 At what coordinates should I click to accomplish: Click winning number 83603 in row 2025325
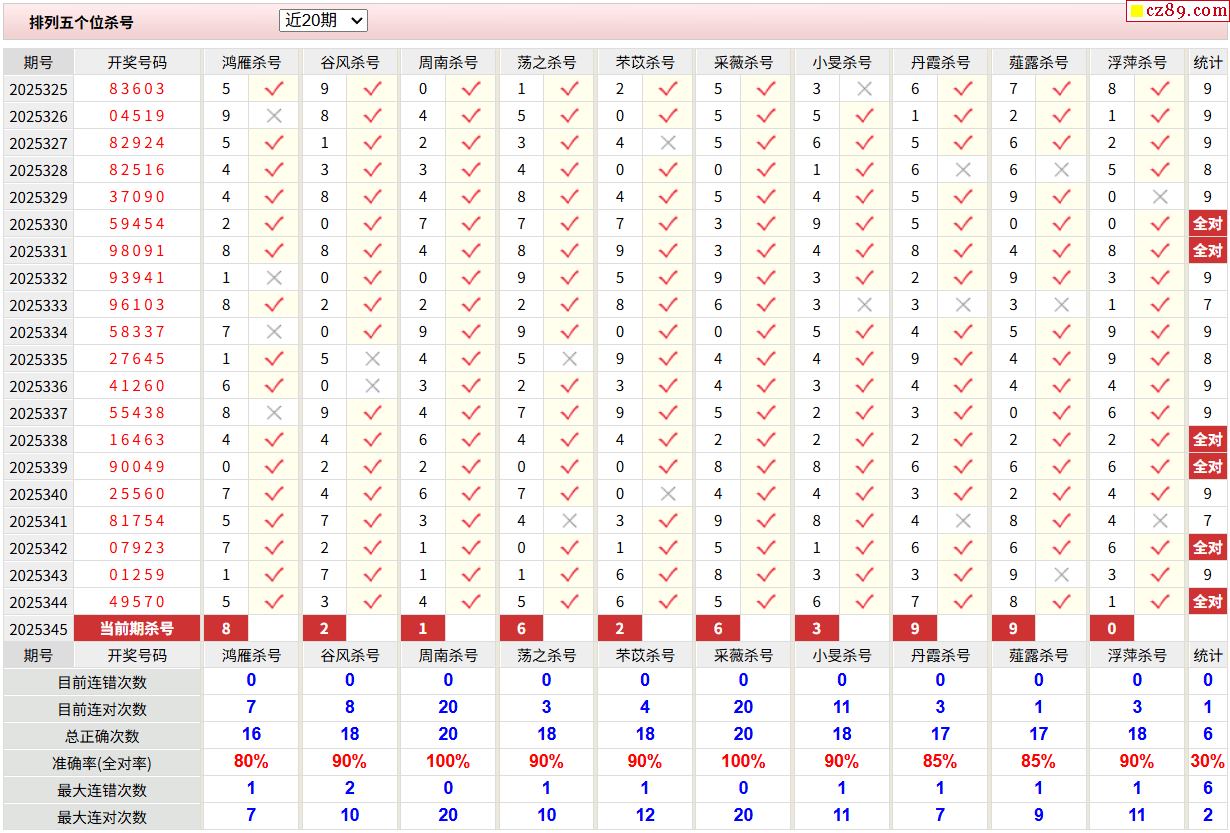coord(137,89)
